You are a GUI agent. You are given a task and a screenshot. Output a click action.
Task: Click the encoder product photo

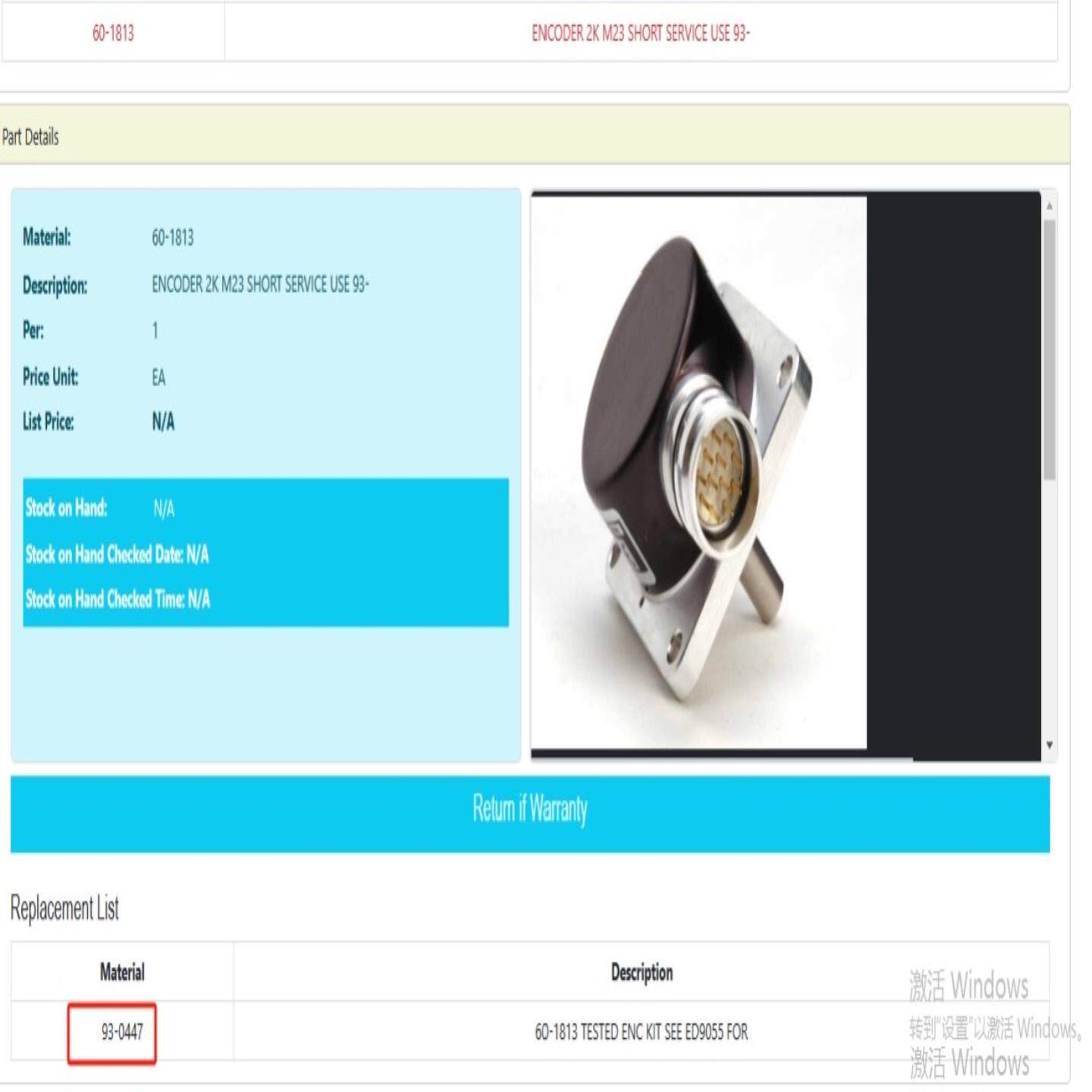click(x=698, y=472)
